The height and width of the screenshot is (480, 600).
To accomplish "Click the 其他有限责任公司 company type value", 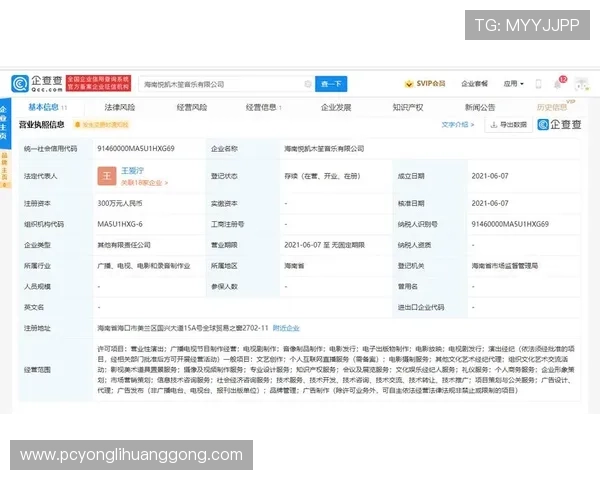I will coord(124,245).
